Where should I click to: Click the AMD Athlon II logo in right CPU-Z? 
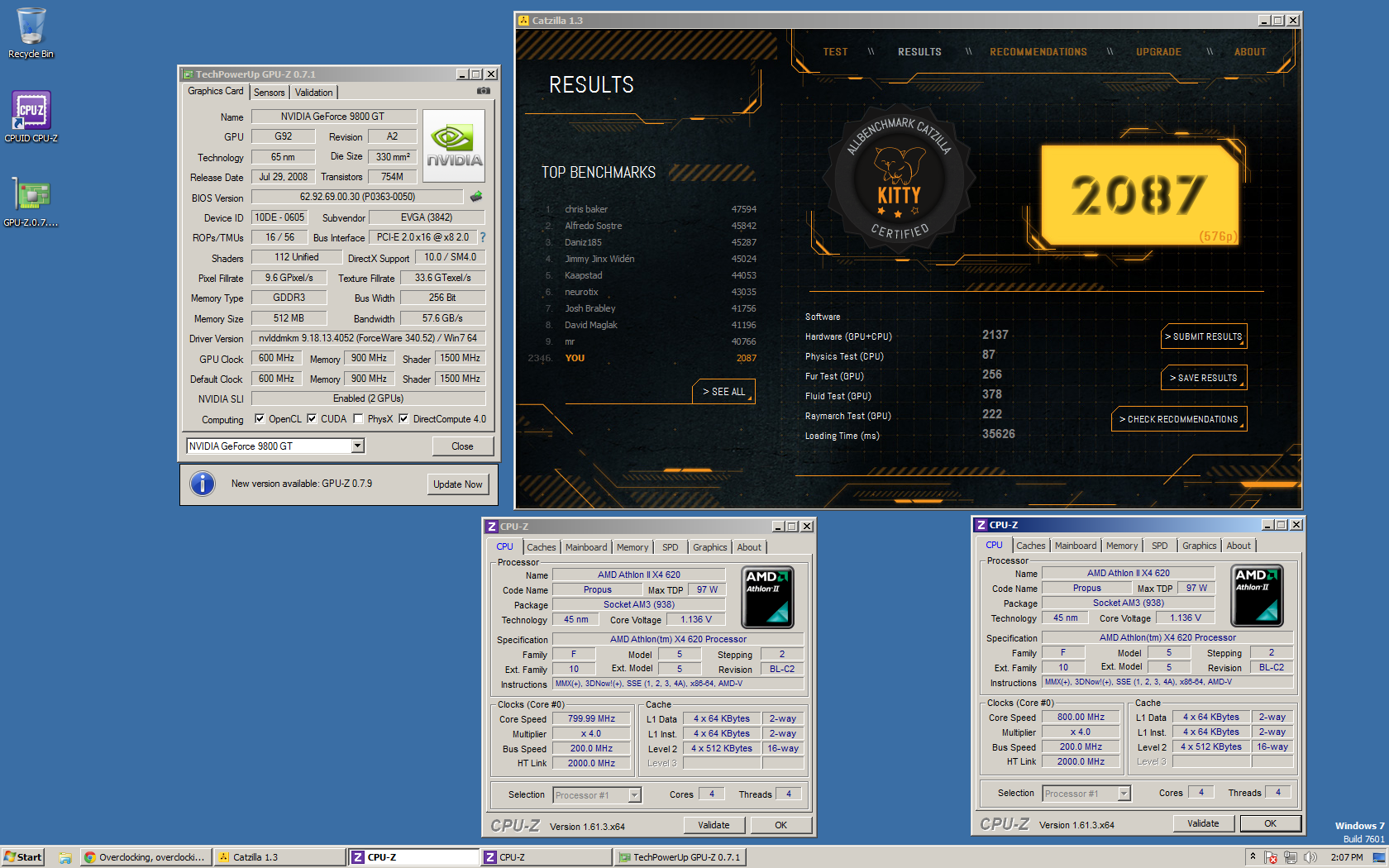pos(1258,596)
